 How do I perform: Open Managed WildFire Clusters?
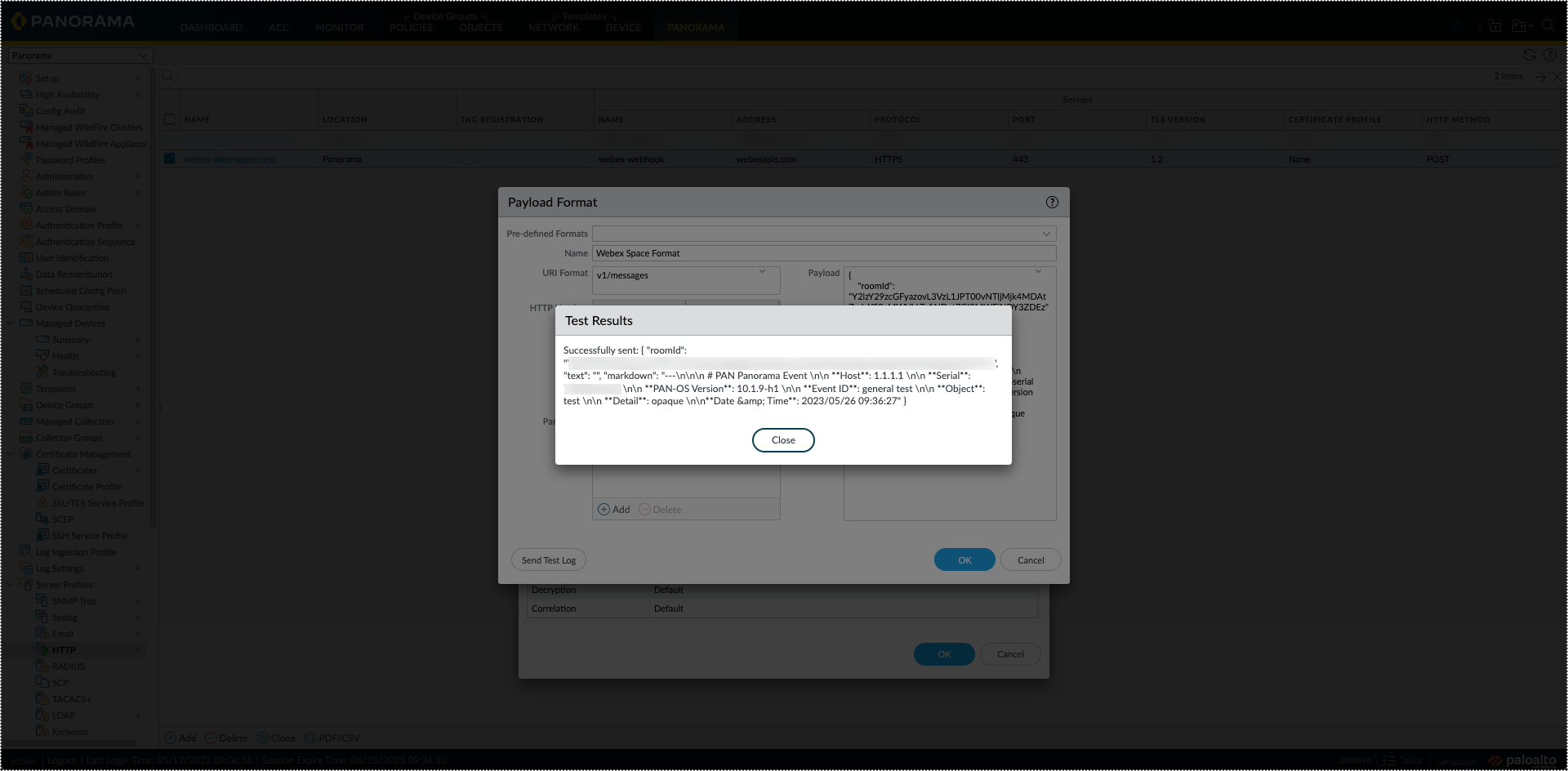coord(89,127)
